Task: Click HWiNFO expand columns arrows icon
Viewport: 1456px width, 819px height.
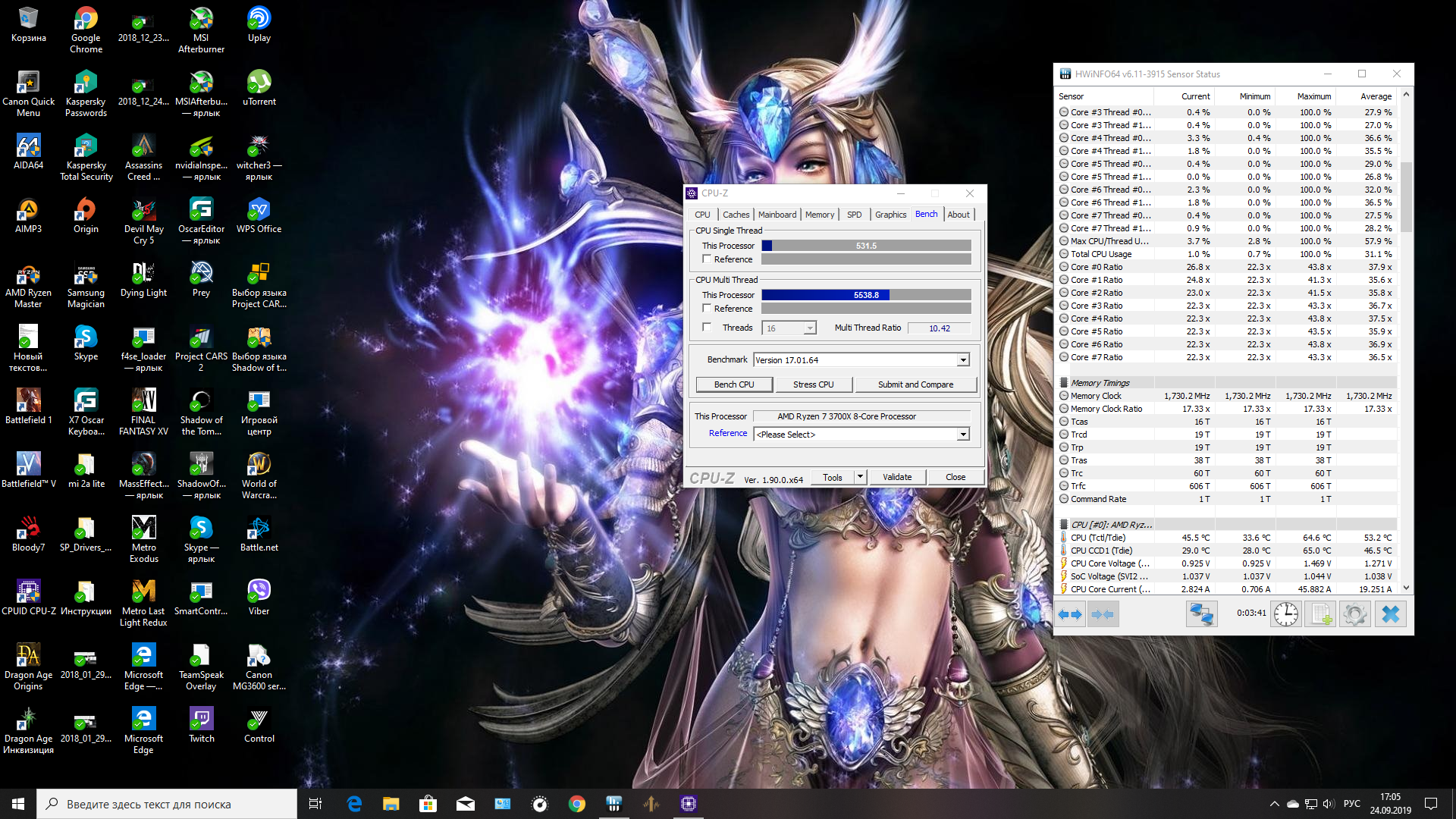Action: coord(1070,614)
